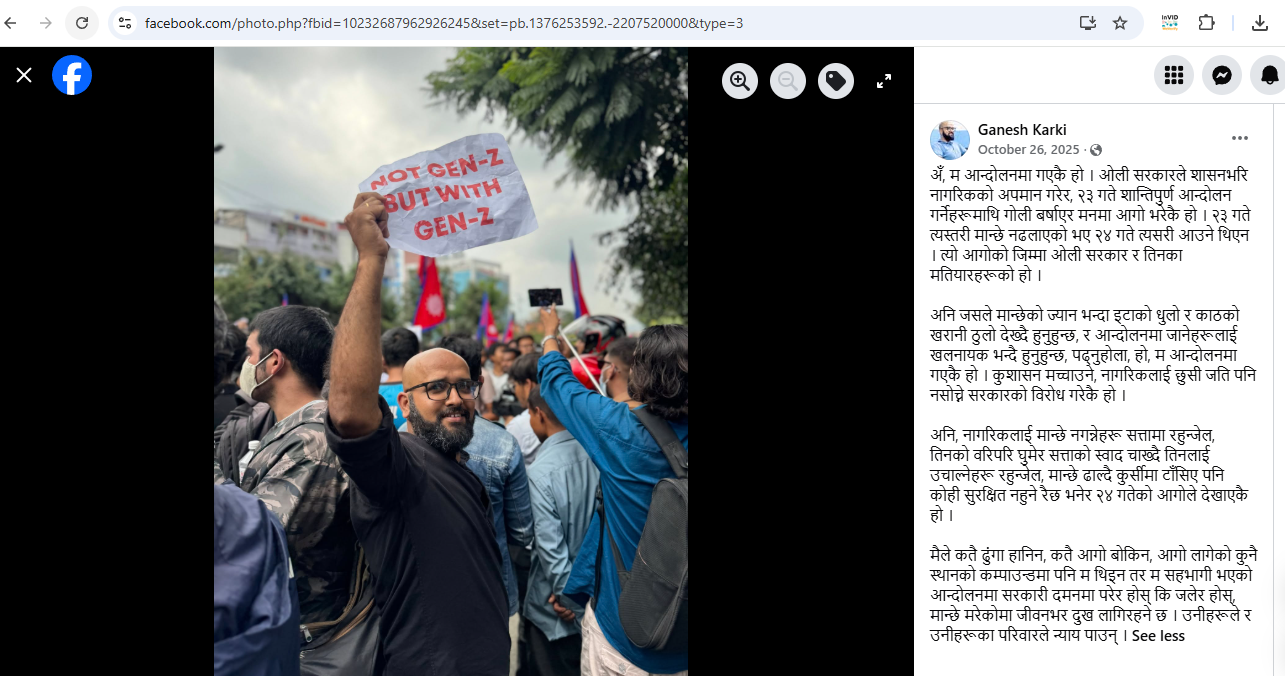Go back to the previous page
This screenshot has width=1285, height=676.
tap(11, 22)
